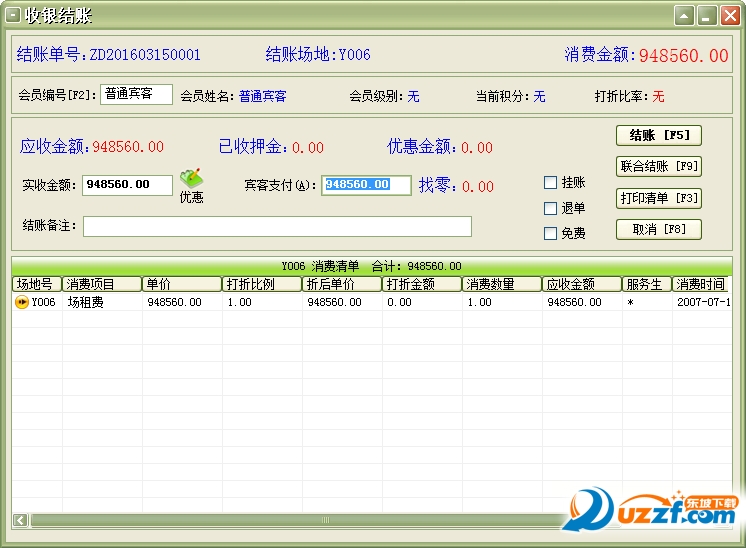
Task: Click the 会员姓名 普通宾客 value
Action: coord(263,96)
